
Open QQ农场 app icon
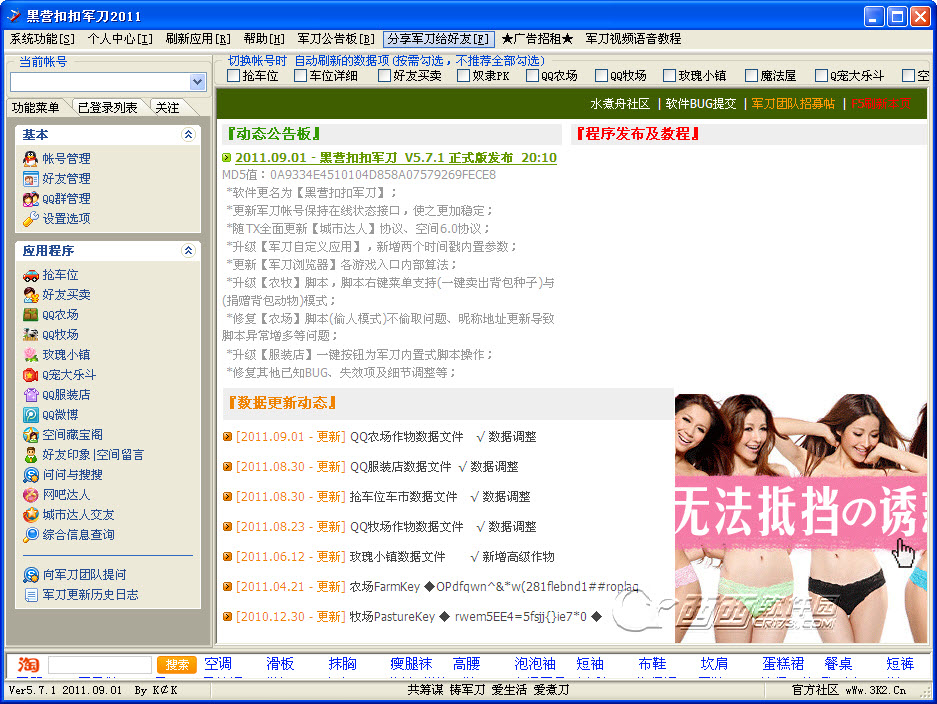click(31, 314)
